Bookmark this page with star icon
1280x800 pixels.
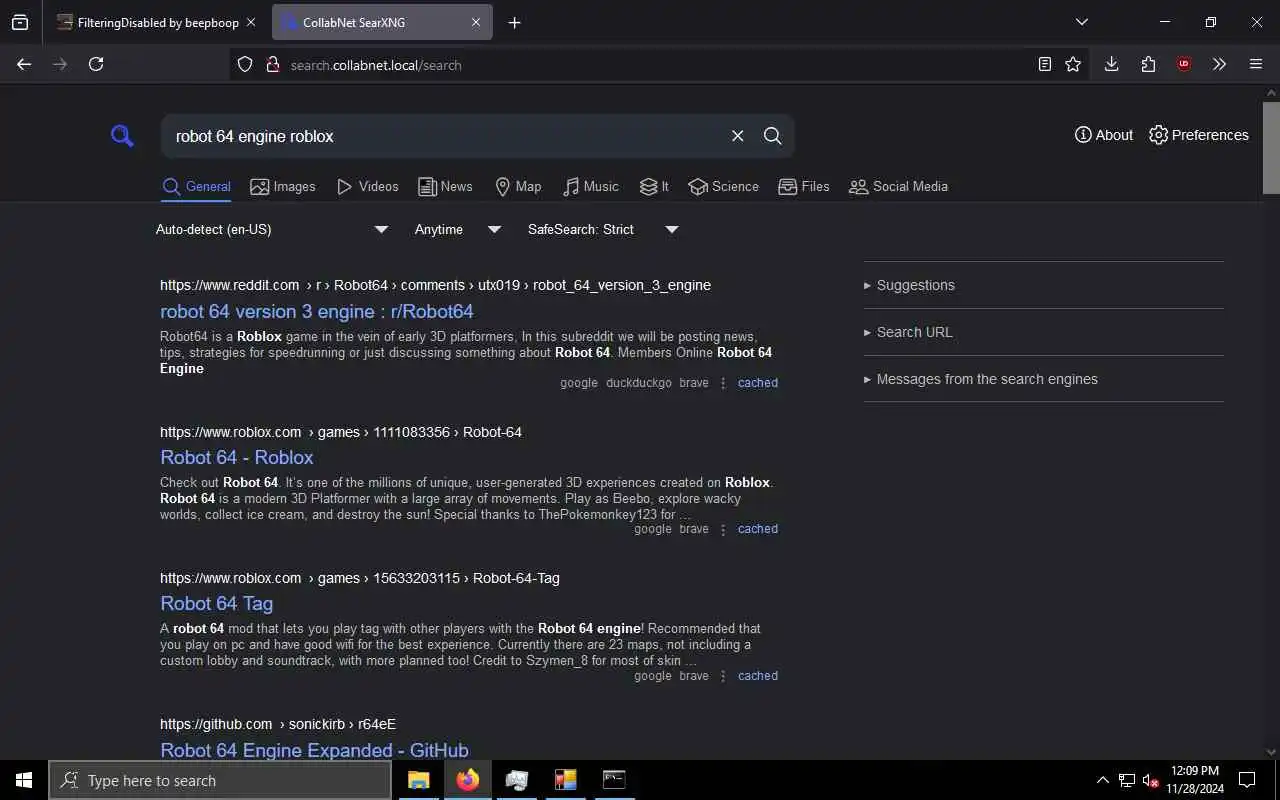click(x=1073, y=64)
